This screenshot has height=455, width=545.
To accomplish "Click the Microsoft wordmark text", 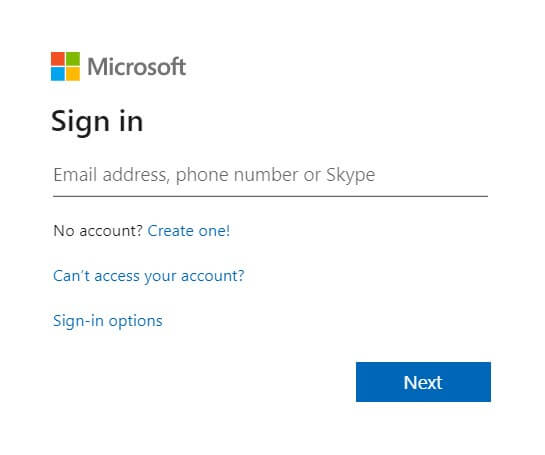I will [x=137, y=66].
